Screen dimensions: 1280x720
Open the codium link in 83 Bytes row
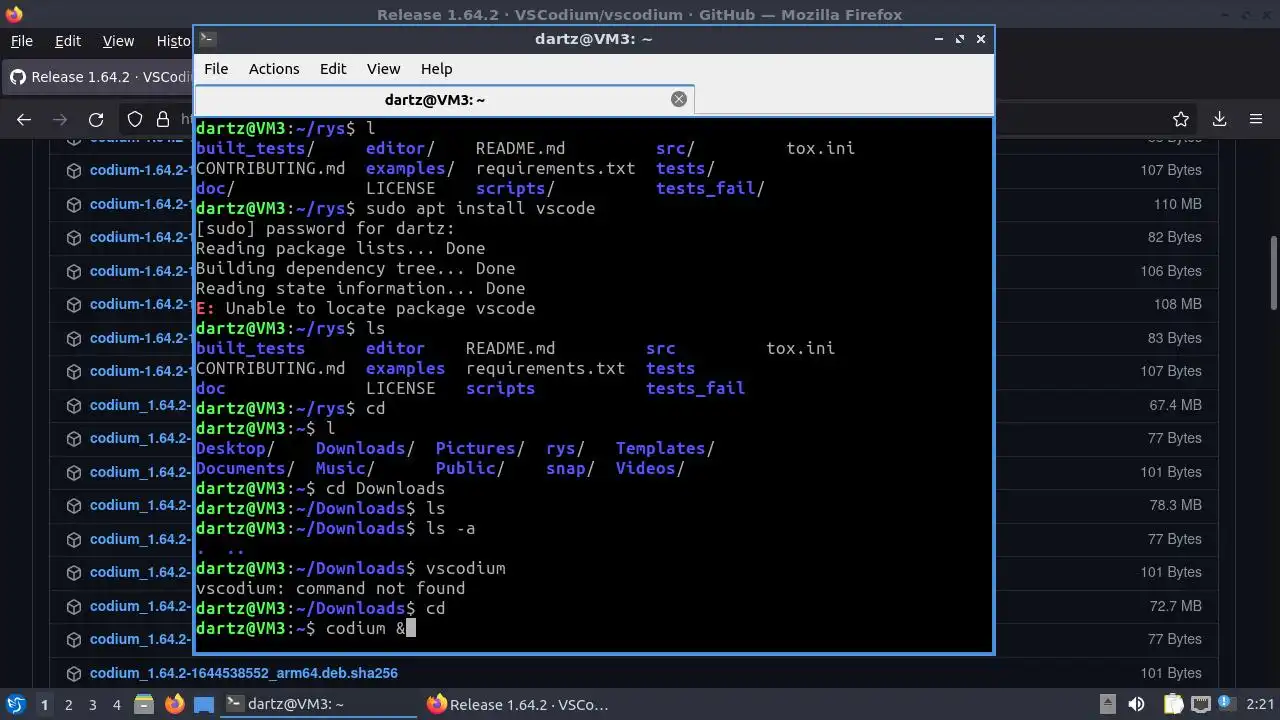click(140, 338)
